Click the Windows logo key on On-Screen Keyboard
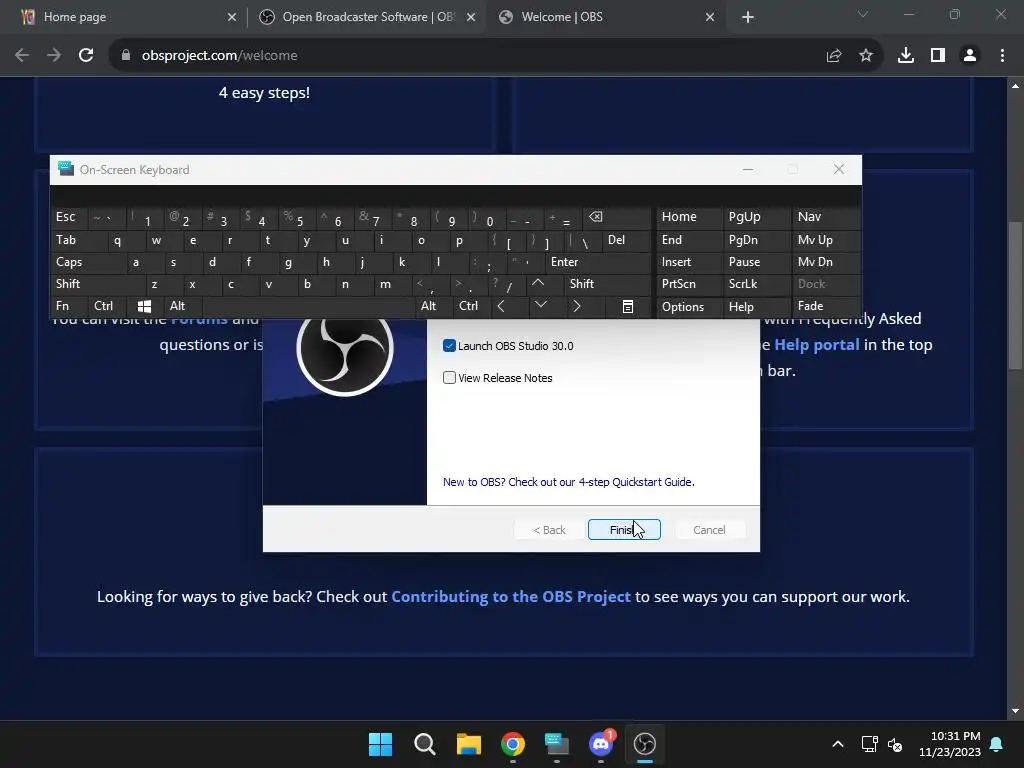 (144, 306)
